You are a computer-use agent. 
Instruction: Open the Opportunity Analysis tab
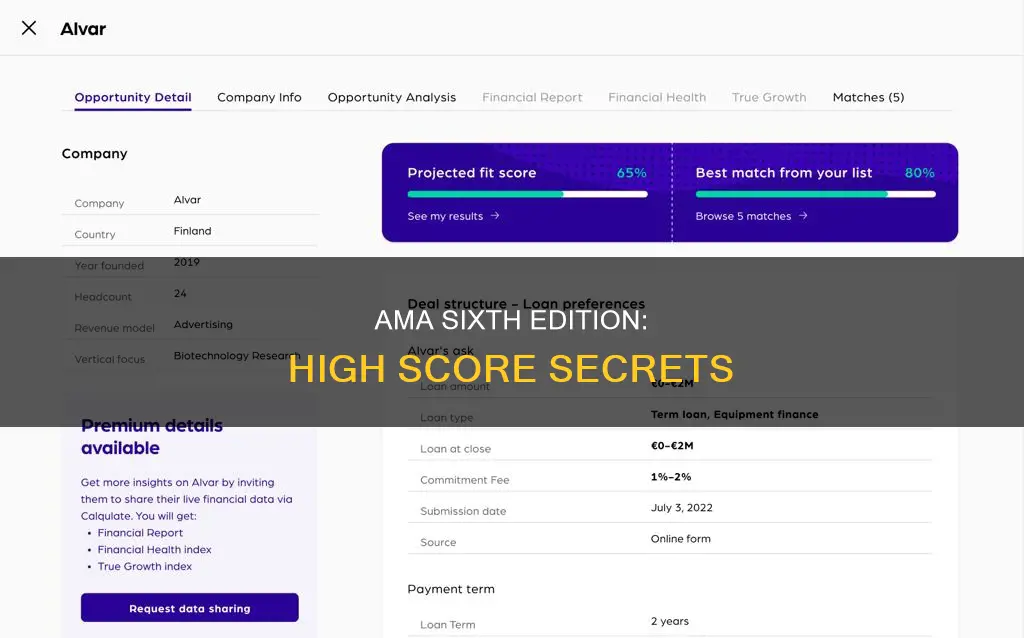(391, 97)
